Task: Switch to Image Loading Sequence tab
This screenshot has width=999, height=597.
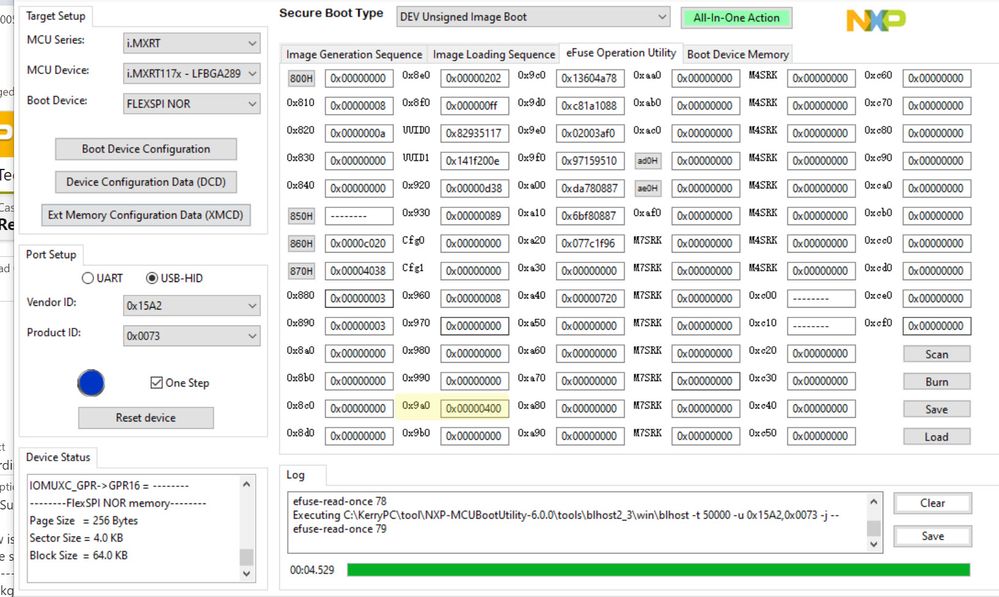Action: (494, 54)
